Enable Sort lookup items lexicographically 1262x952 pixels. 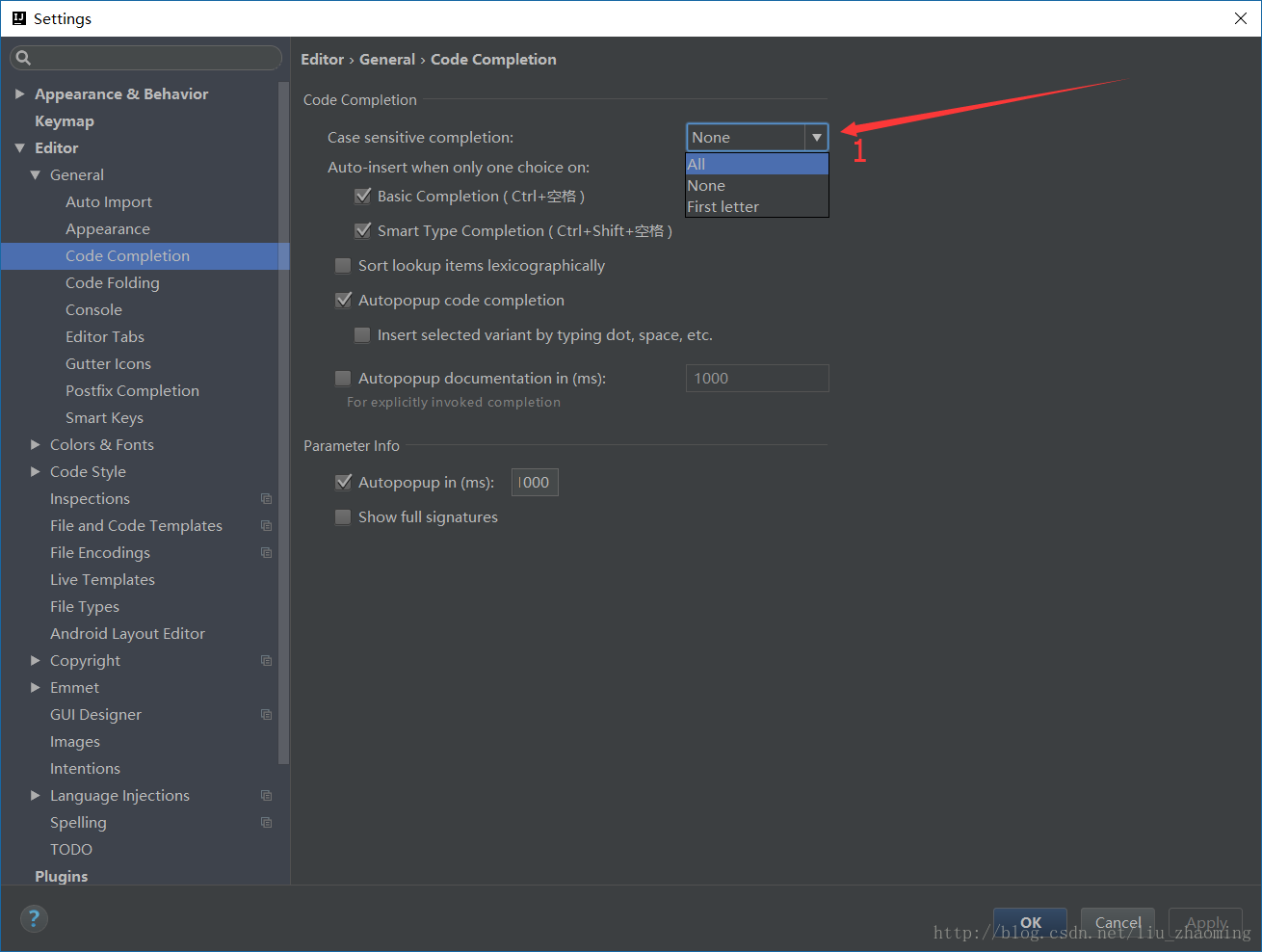pyautogui.click(x=343, y=265)
